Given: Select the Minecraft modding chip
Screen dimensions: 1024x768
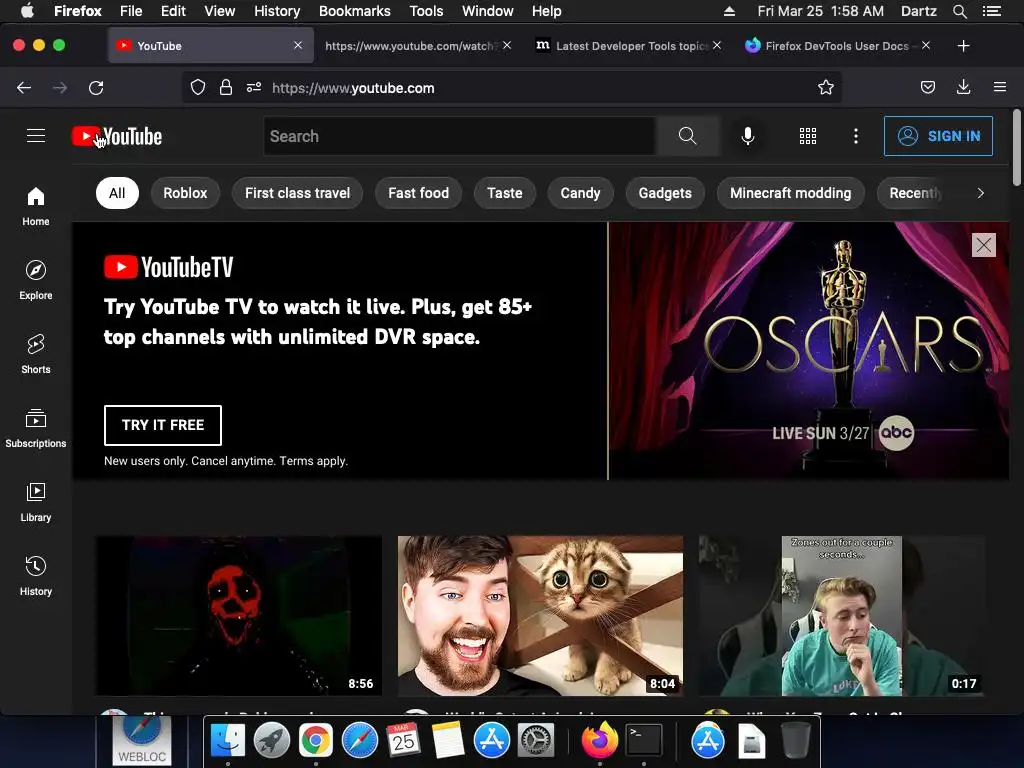Looking at the screenshot, I should click(x=790, y=193).
